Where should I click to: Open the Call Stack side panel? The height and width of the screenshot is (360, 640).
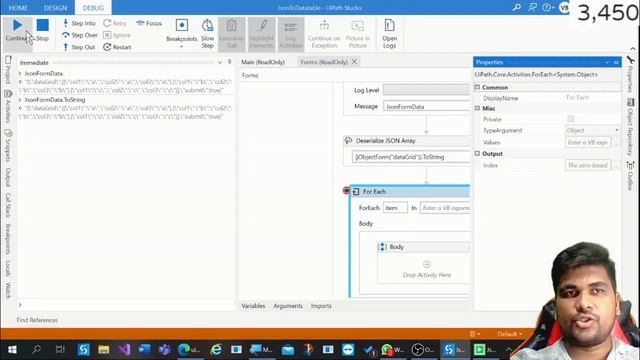(8, 205)
